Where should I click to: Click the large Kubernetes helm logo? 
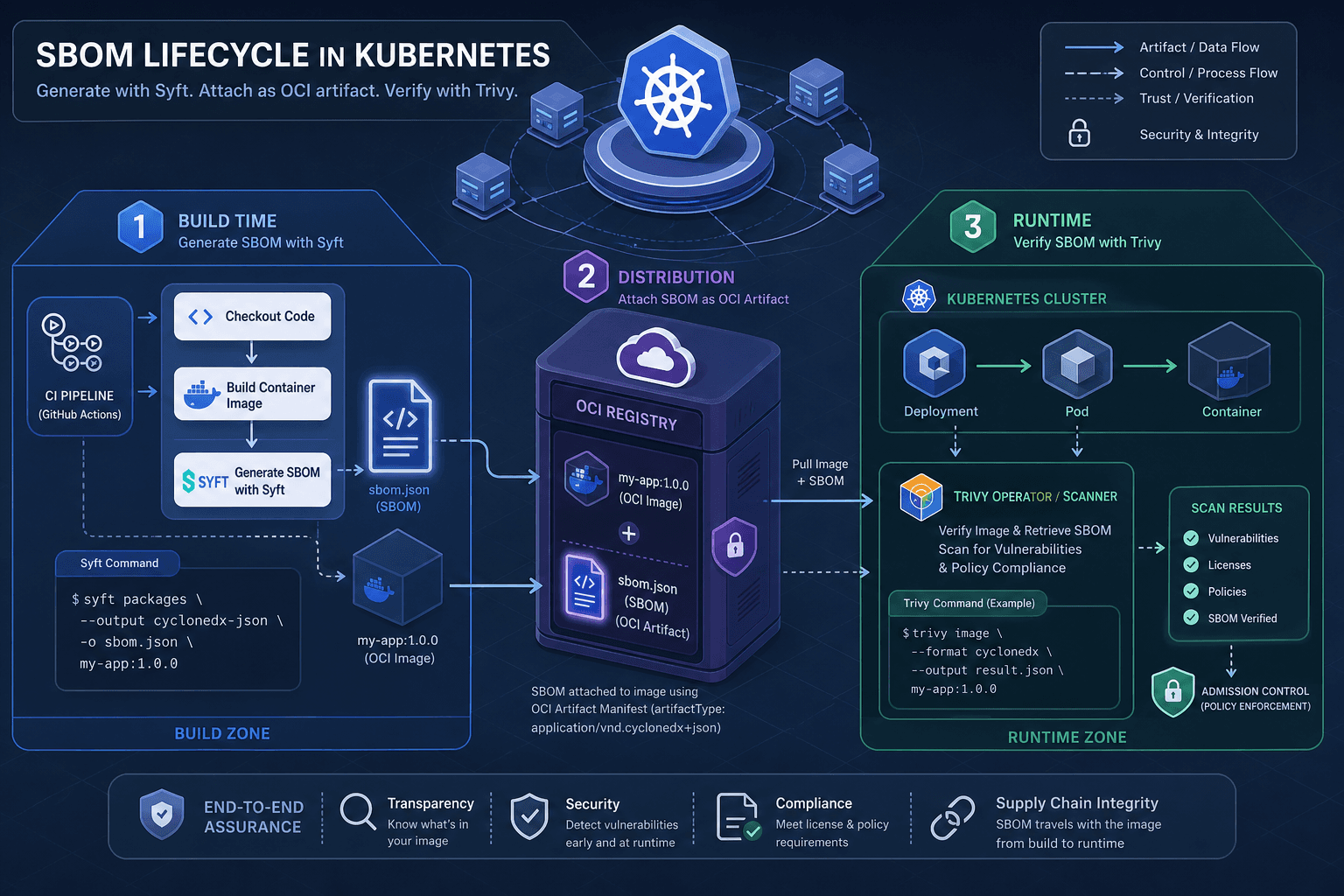pyautogui.click(x=678, y=93)
